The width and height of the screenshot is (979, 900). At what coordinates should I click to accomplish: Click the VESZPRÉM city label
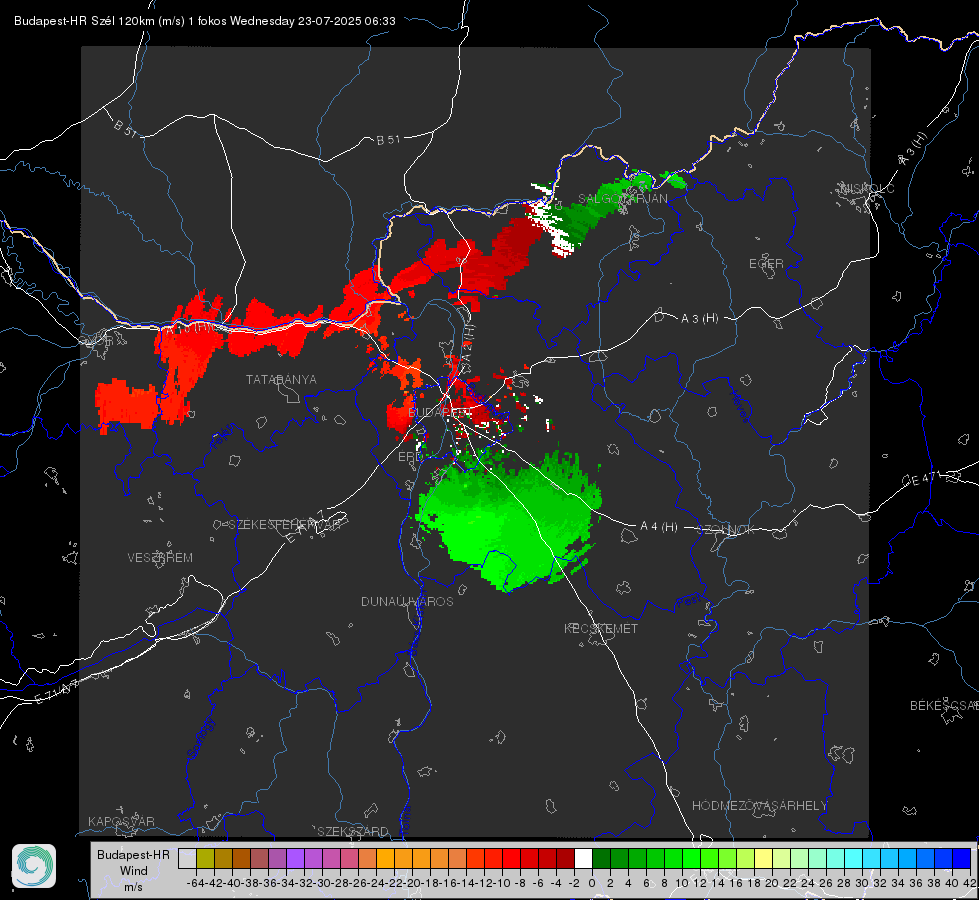click(160, 558)
